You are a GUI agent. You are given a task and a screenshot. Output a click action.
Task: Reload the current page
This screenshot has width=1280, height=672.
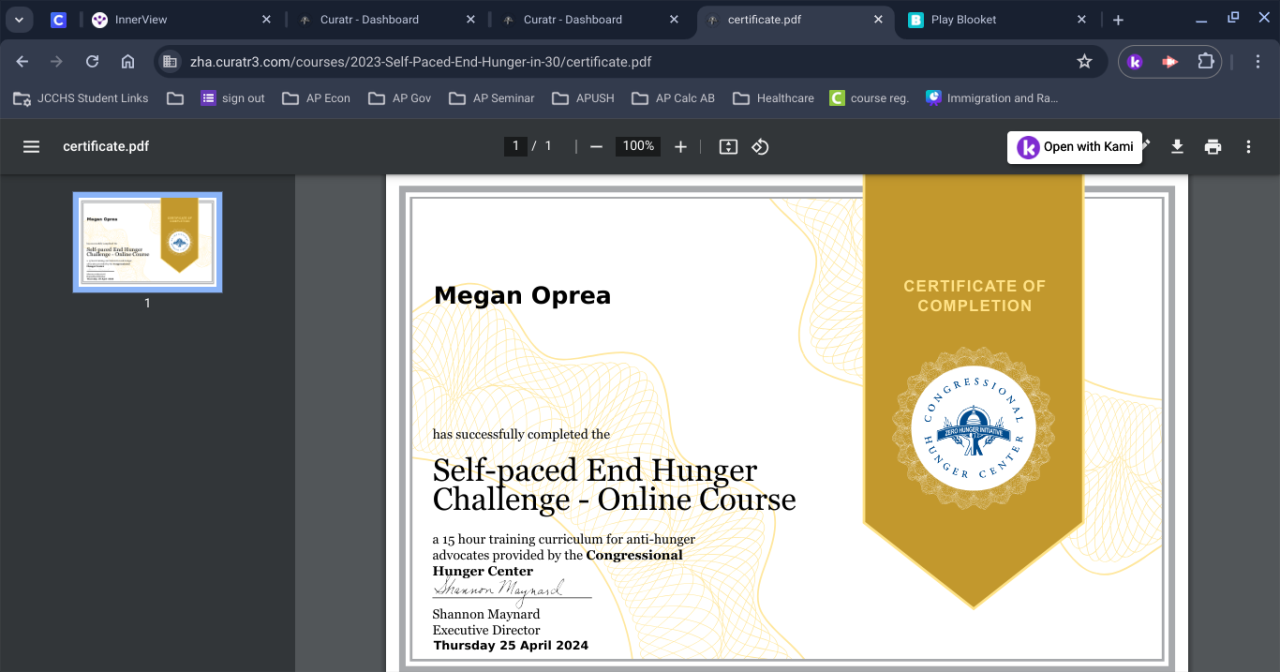pos(92,61)
